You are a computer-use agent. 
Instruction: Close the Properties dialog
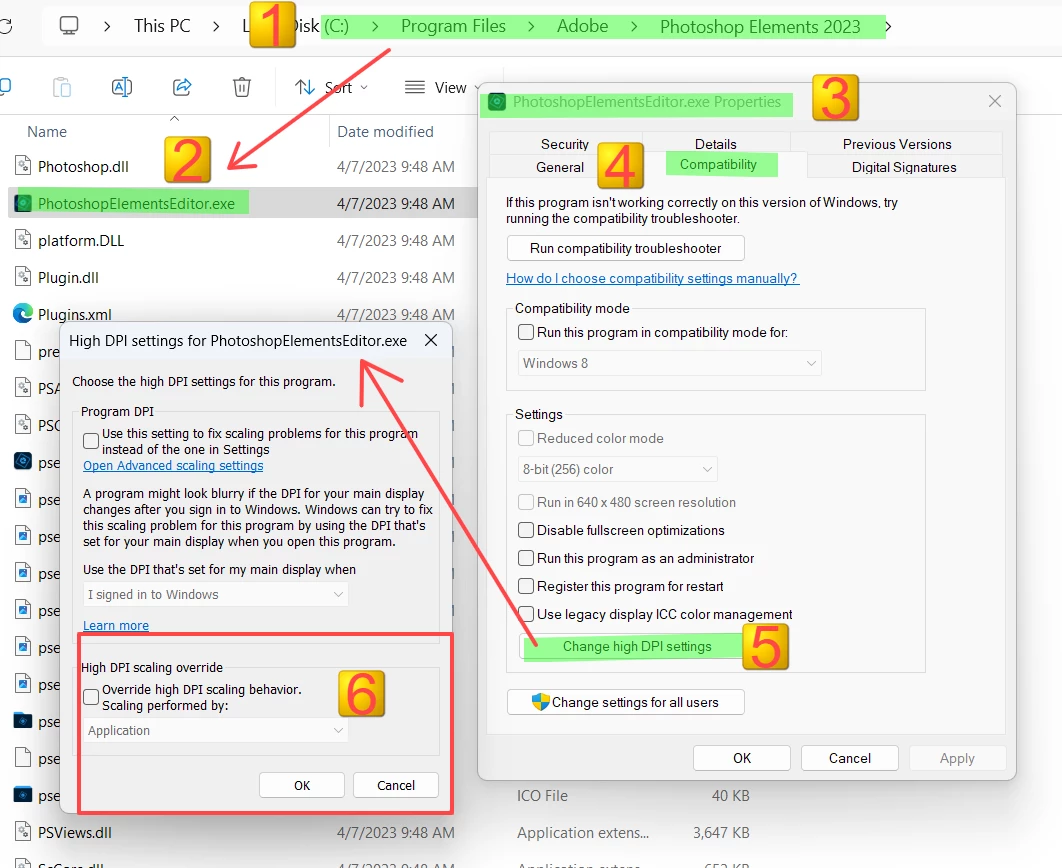(x=994, y=101)
